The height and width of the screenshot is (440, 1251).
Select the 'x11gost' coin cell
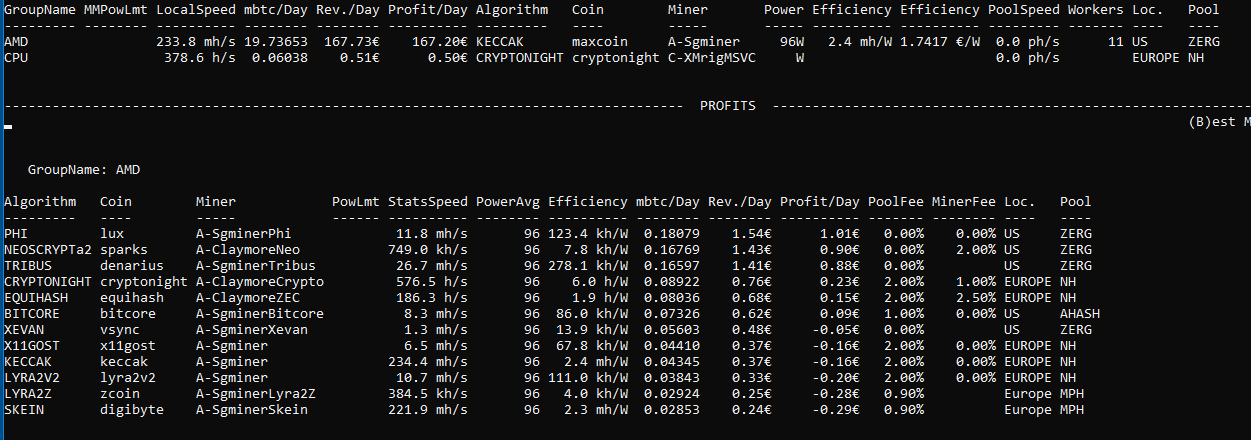tap(128, 346)
